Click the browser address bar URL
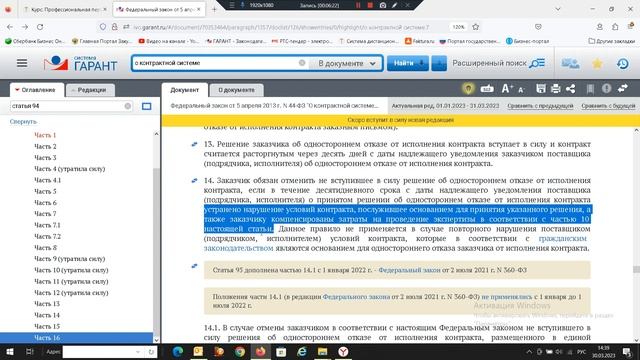 click(282, 27)
